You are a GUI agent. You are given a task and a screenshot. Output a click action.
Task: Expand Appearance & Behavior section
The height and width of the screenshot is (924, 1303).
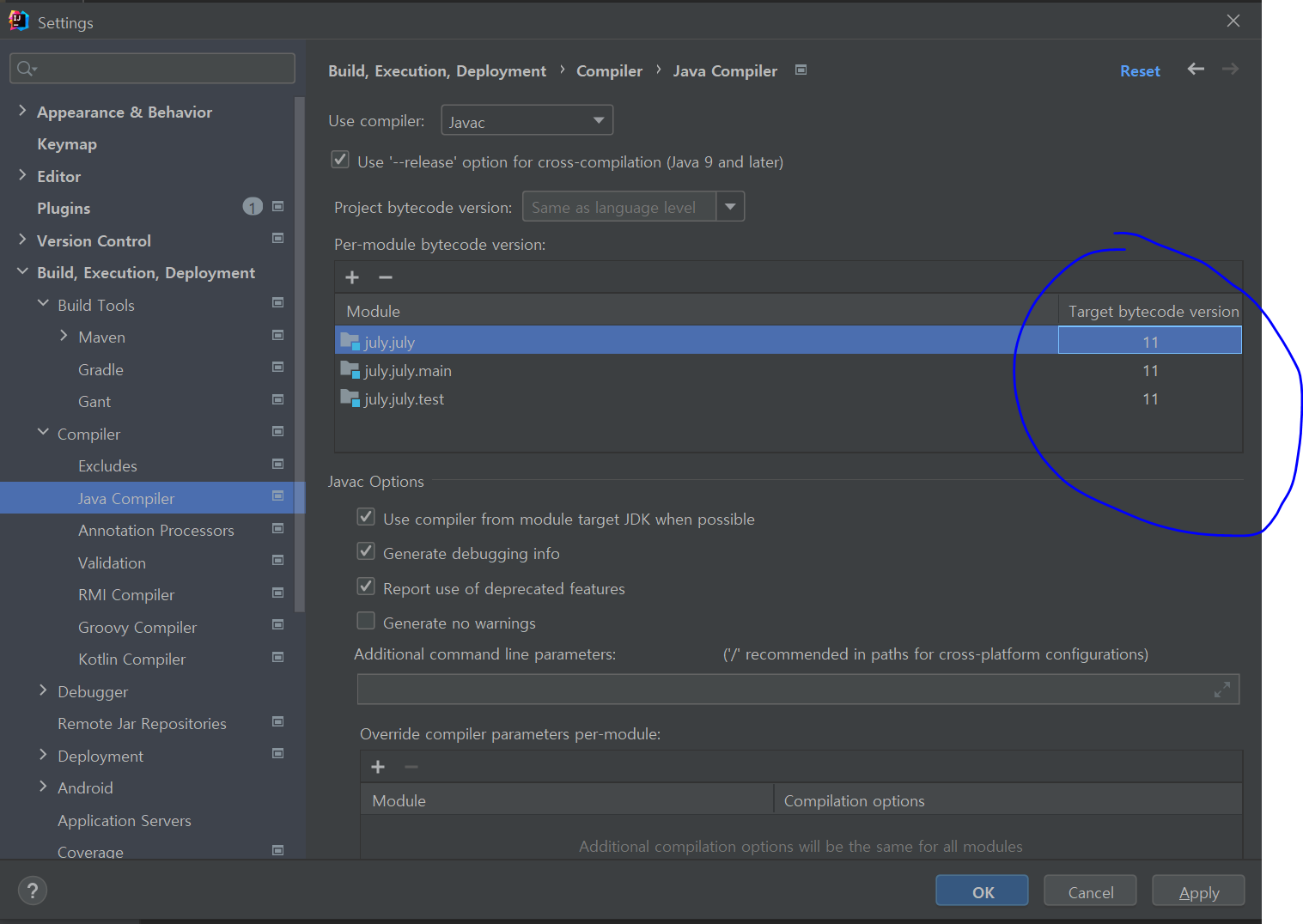click(x=22, y=111)
